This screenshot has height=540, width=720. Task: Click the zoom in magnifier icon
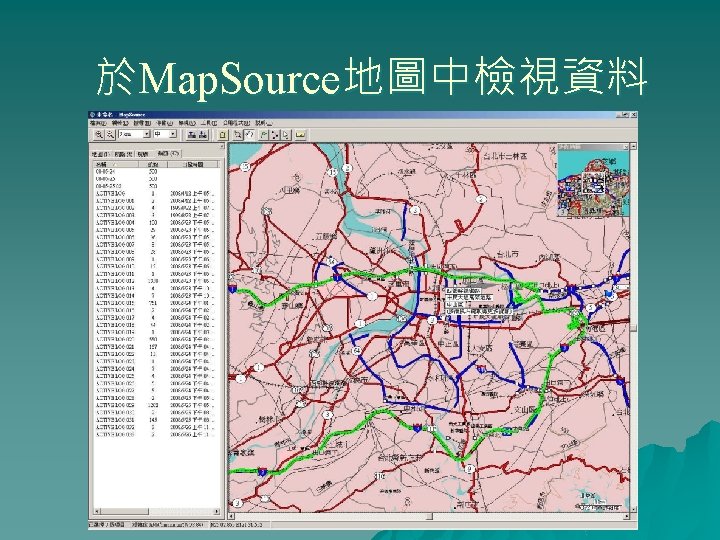click(99, 135)
